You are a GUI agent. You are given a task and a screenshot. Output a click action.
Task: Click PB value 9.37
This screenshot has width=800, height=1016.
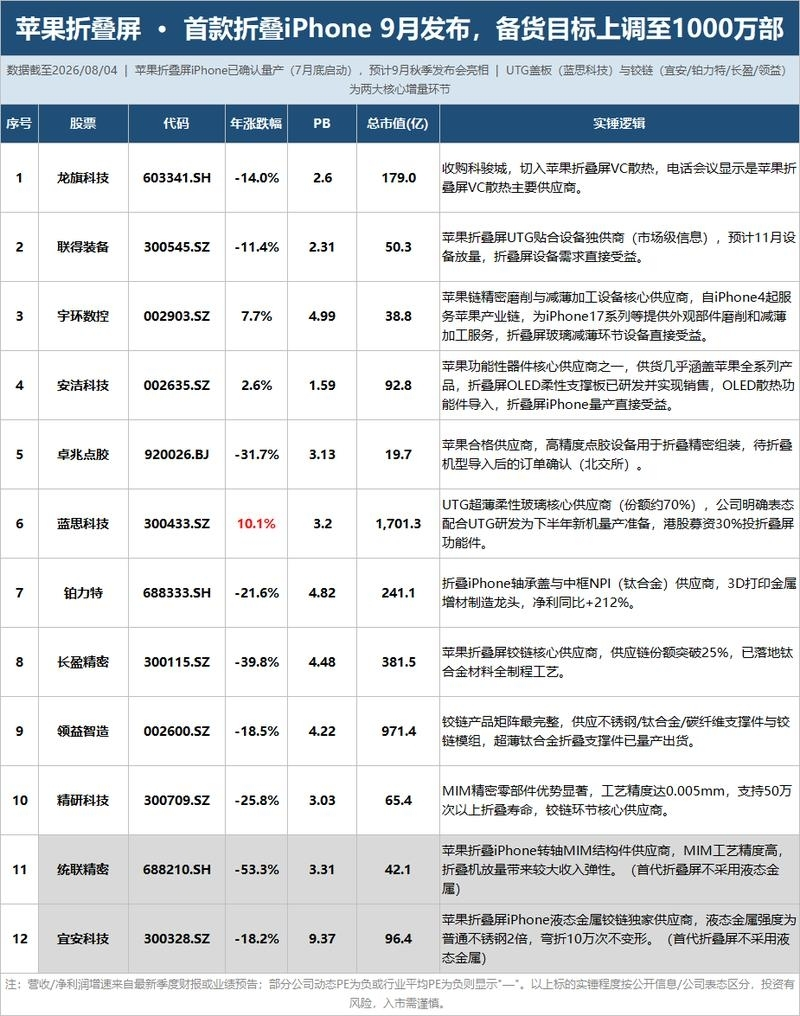click(x=322, y=939)
